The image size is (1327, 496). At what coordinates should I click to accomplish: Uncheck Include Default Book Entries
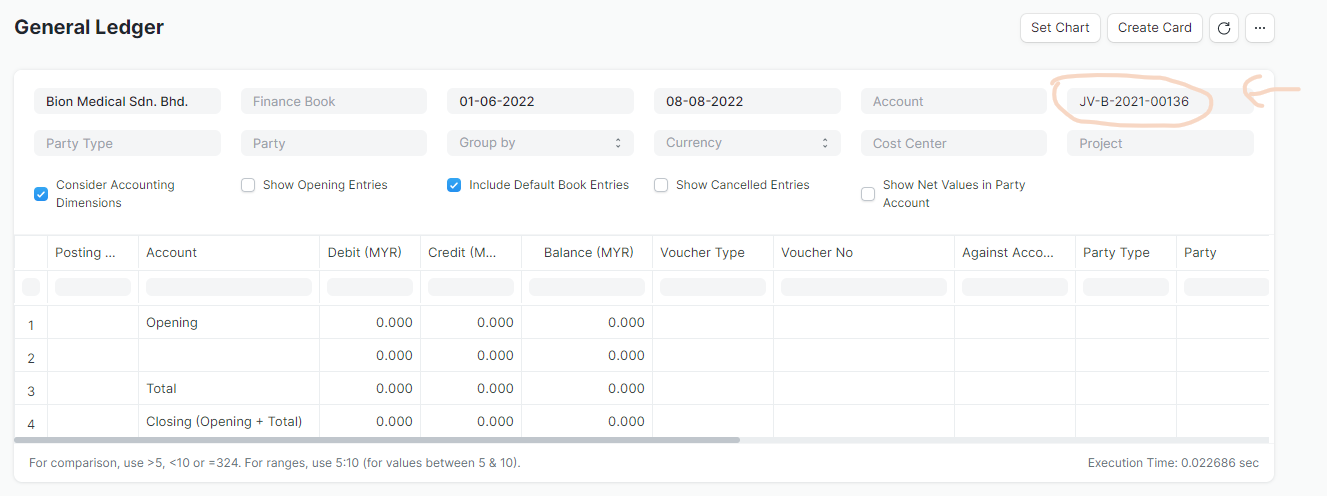click(454, 185)
